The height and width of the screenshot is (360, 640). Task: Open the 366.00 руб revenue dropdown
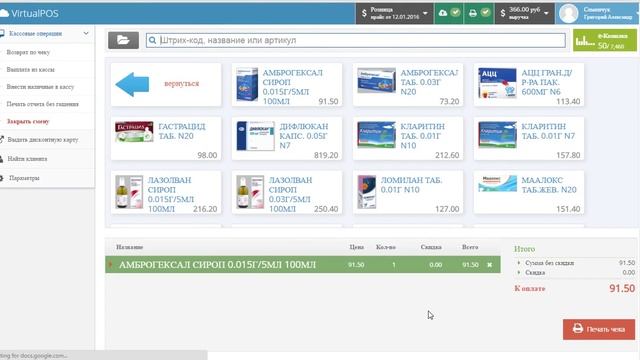tap(524, 13)
